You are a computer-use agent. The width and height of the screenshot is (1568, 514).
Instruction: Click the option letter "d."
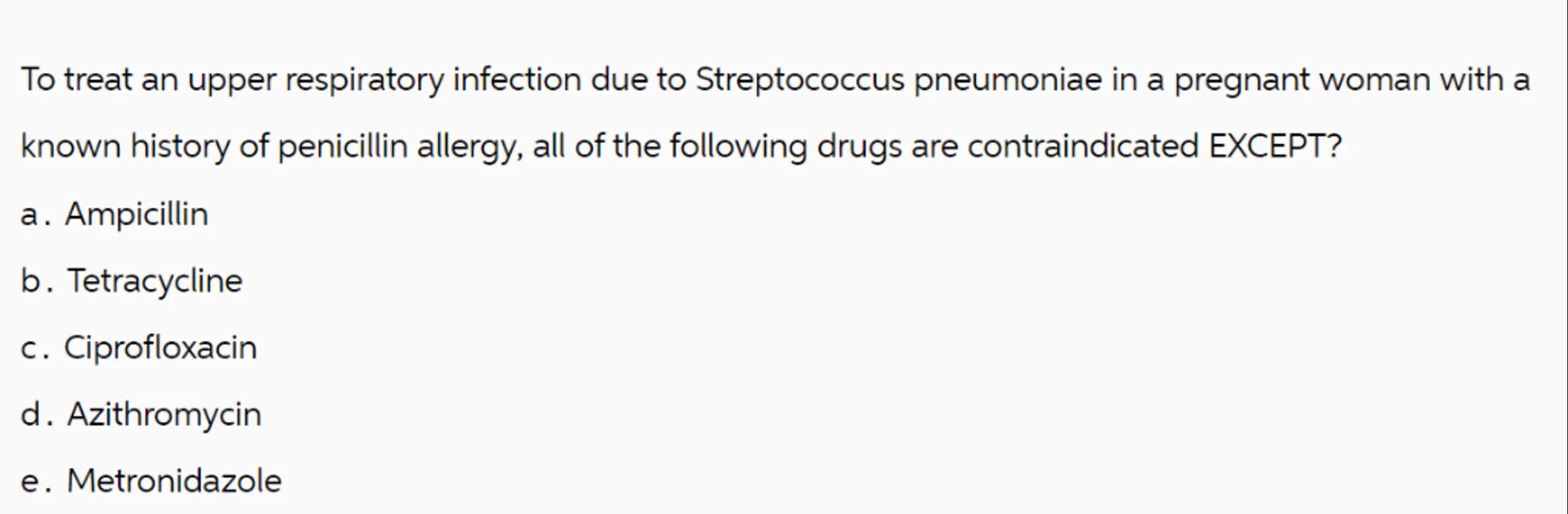point(36,415)
